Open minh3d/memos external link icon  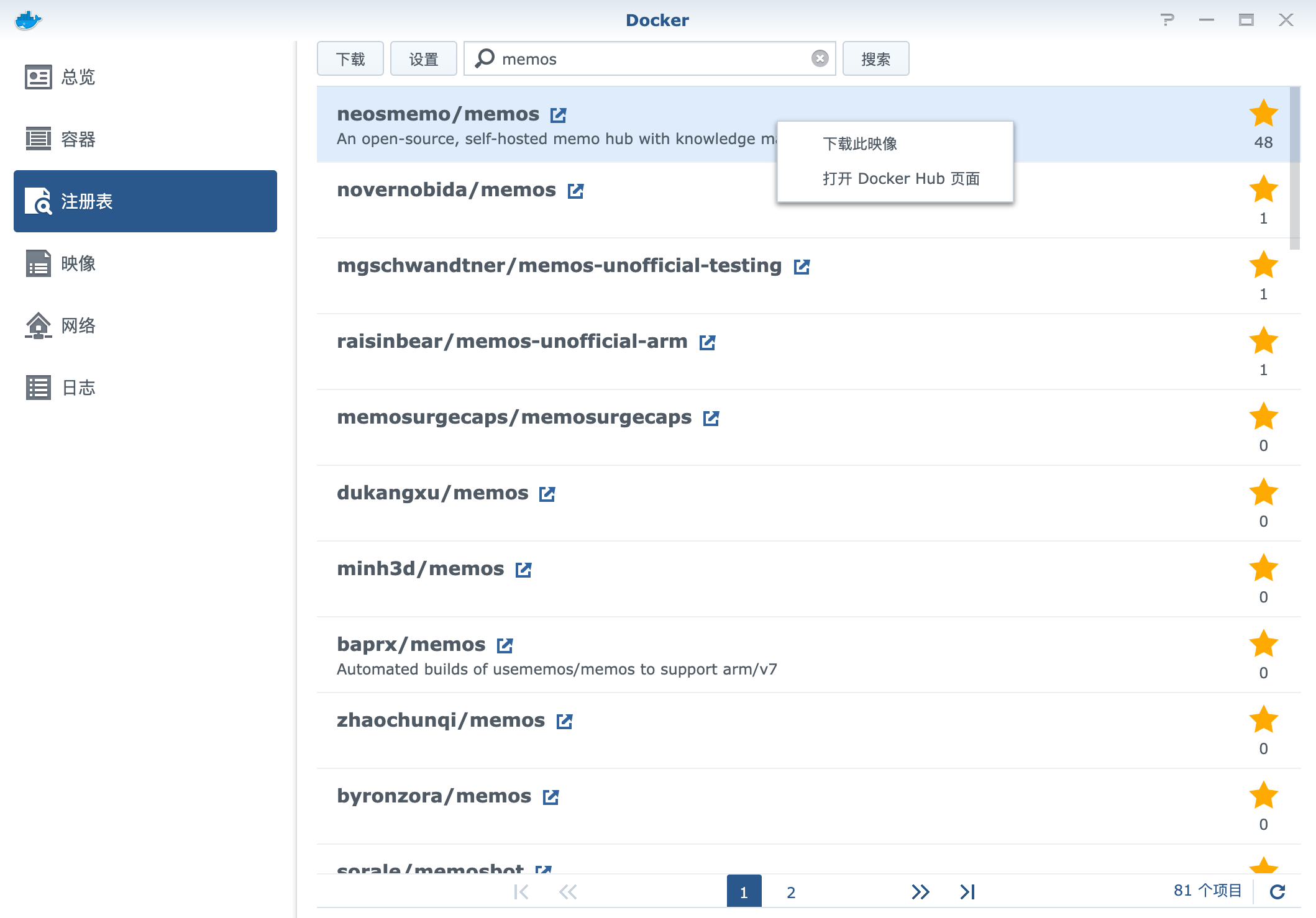[x=523, y=570]
